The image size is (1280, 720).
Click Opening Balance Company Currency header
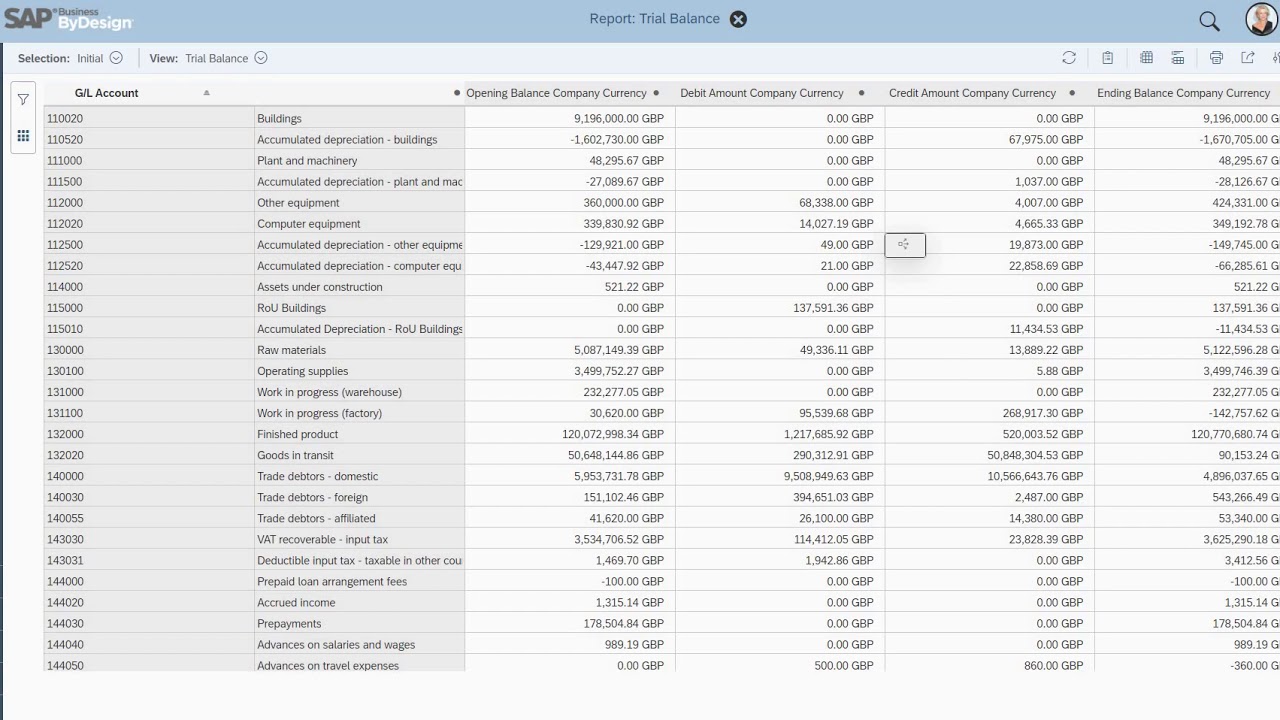point(556,93)
